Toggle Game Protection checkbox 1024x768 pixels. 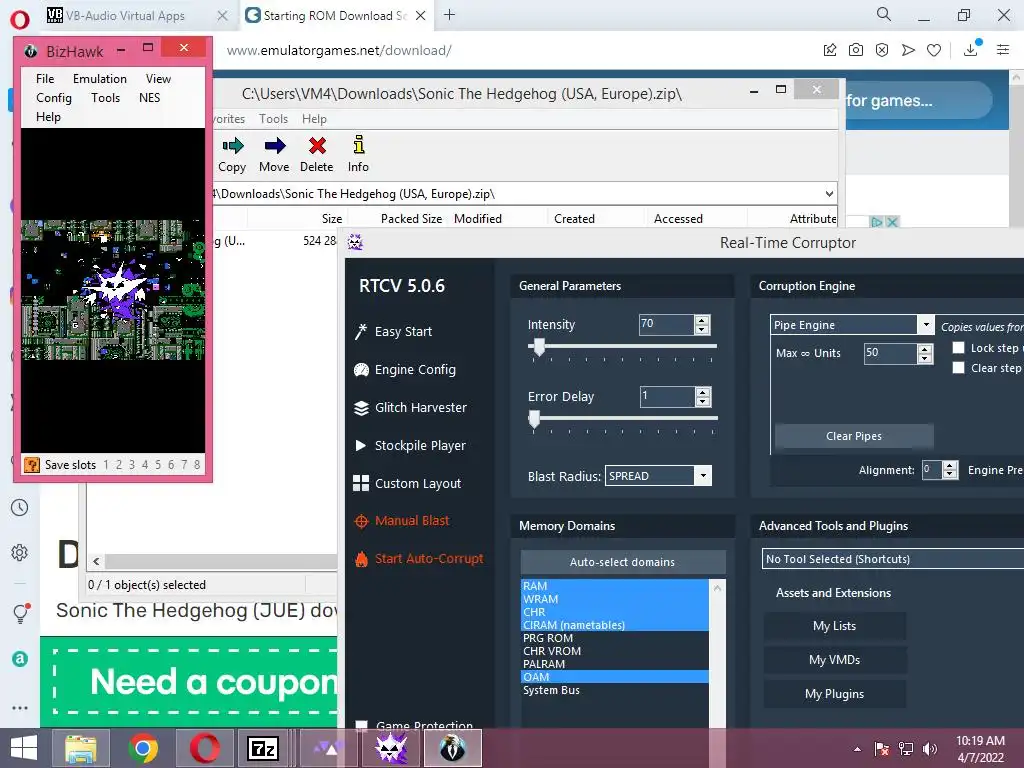pyautogui.click(x=361, y=725)
